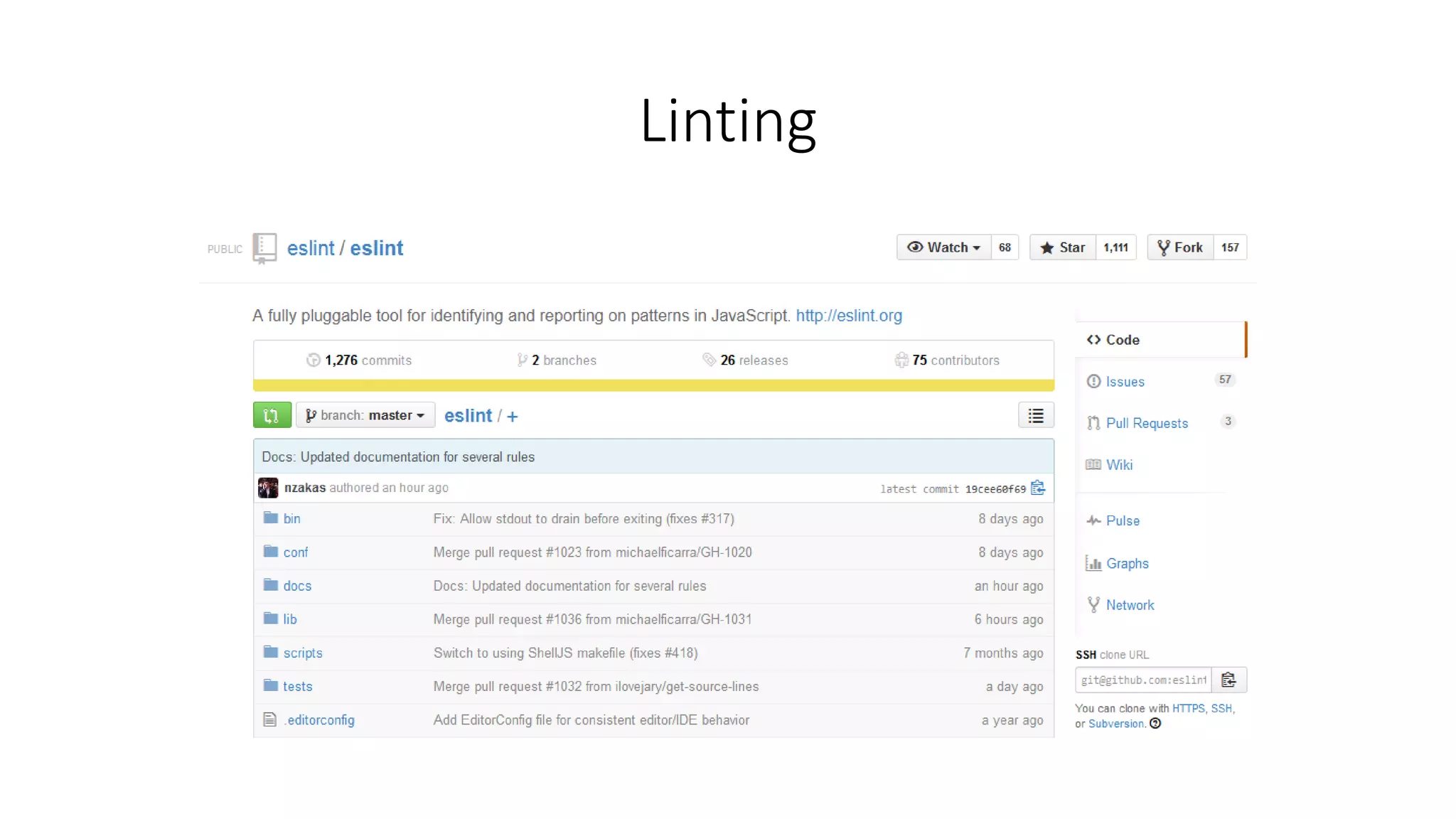The width and height of the screenshot is (1456, 819).
Task: Open the Code tab in sidebar
Action: (1161, 340)
